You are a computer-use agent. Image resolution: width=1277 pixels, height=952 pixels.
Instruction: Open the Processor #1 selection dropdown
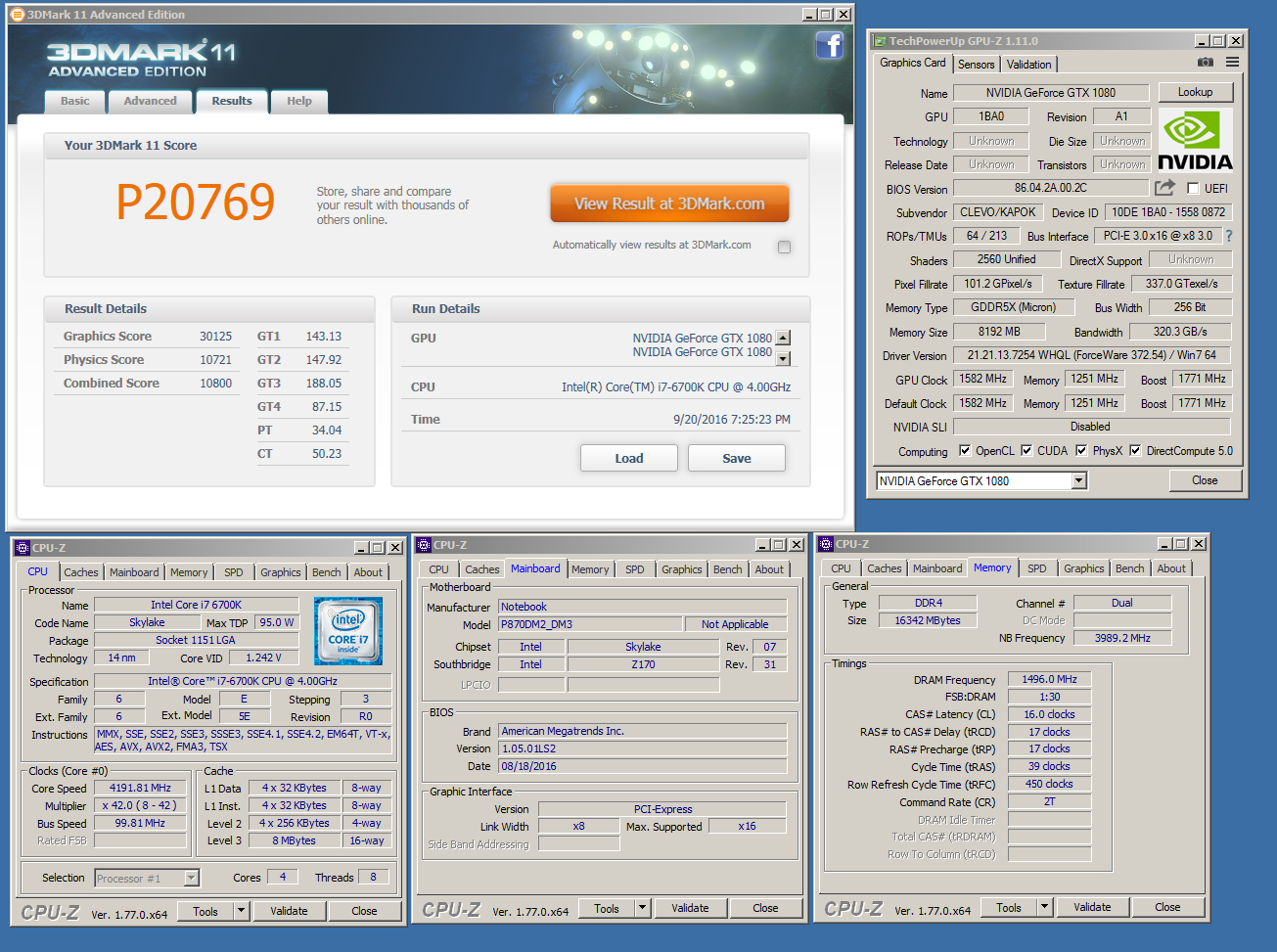(191, 879)
